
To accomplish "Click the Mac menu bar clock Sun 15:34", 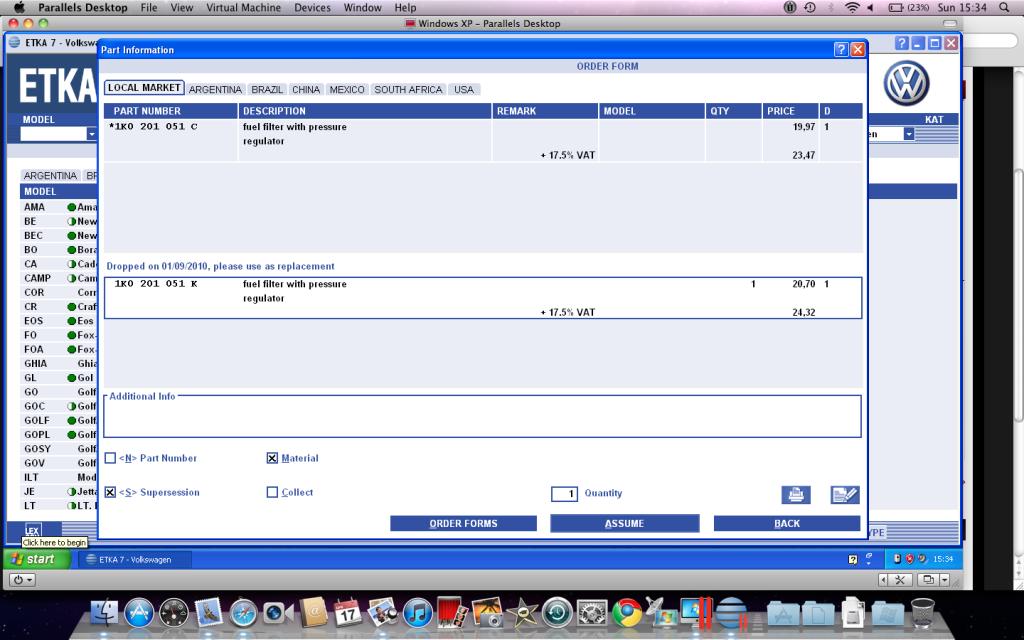I will tap(962, 8).
